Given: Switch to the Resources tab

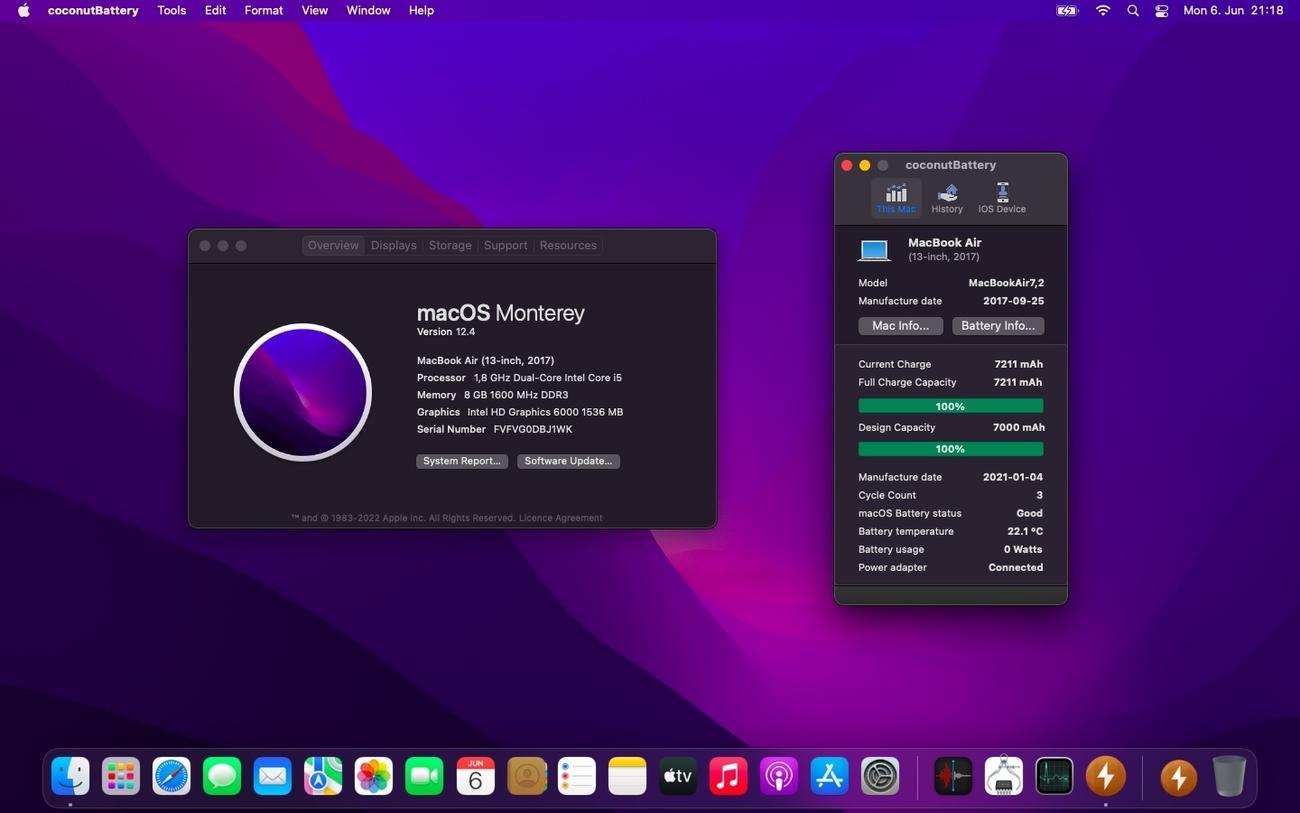Looking at the screenshot, I should click(x=568, y=245).
